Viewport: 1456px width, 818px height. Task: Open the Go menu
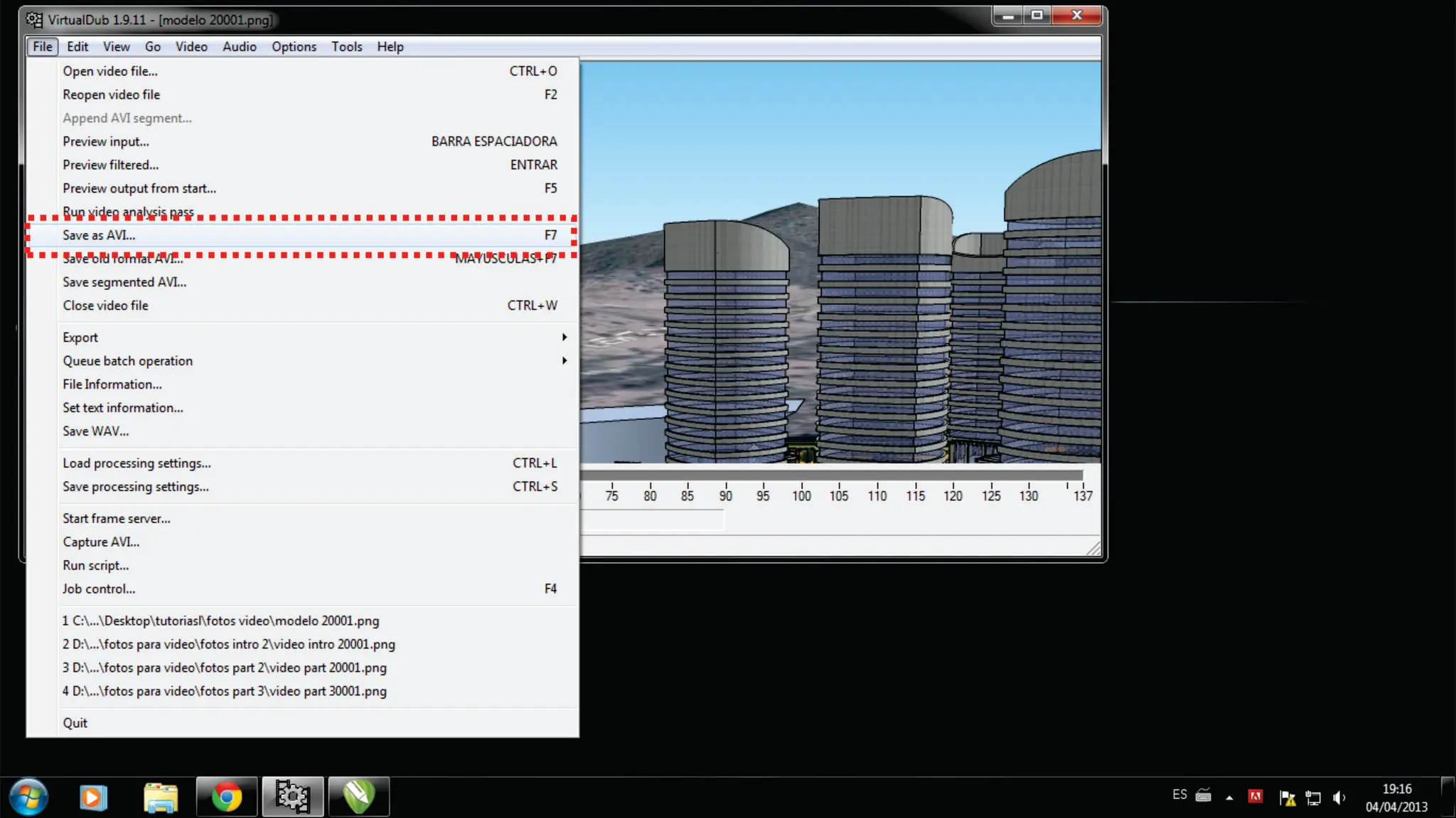(153, 47)
